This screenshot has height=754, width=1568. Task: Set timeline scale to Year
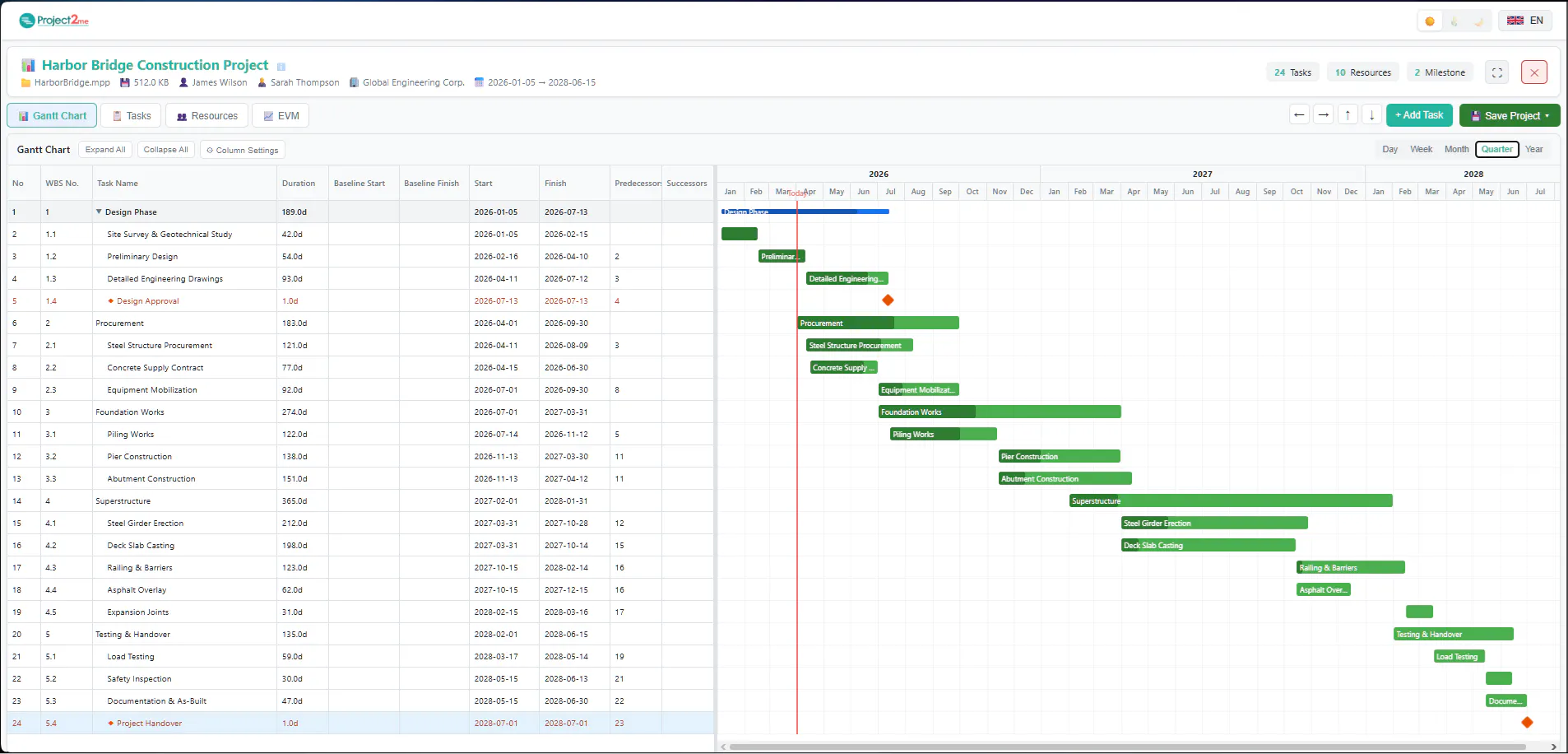click(1533, 149)
